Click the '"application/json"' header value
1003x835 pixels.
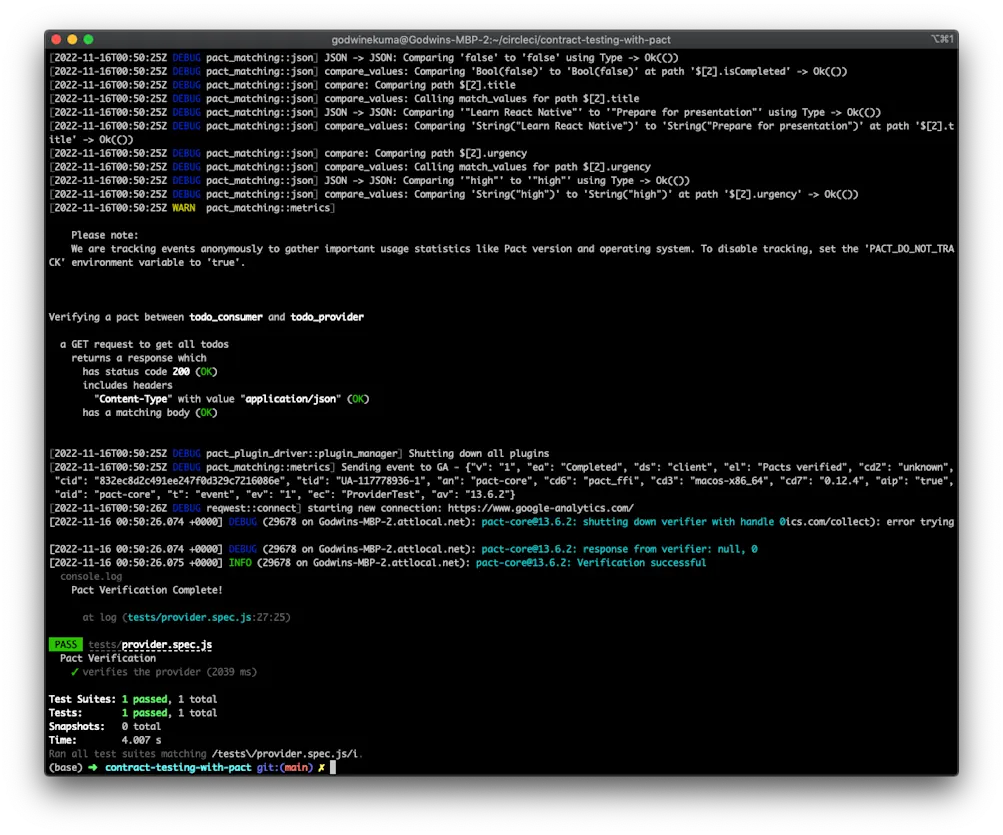point(291,399)
